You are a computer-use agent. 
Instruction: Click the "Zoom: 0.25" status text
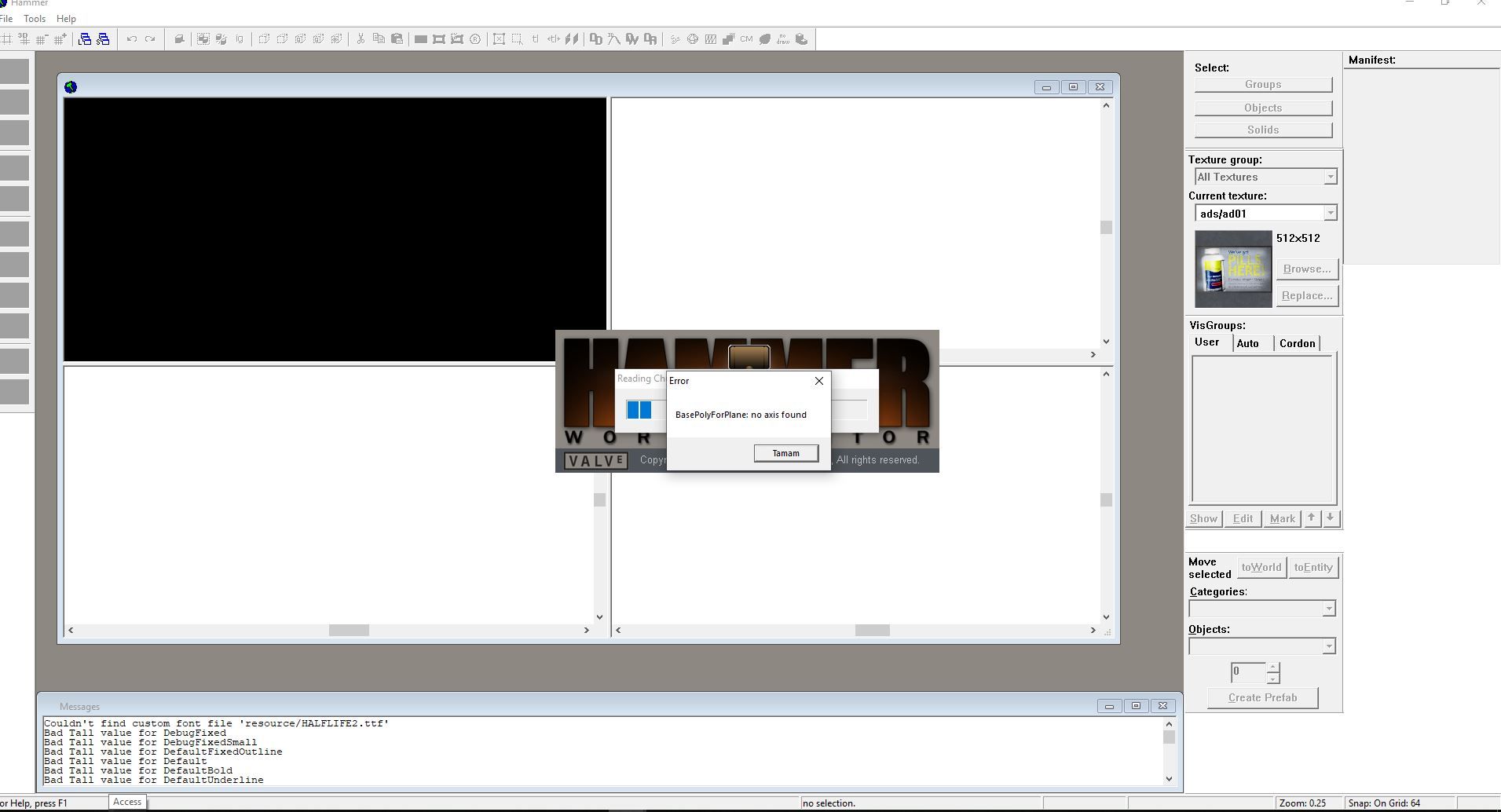1302,803
